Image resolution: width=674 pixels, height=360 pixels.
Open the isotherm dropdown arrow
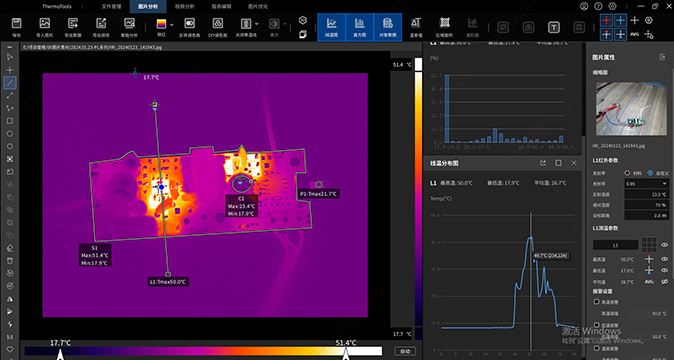click(x=257, y=24)
